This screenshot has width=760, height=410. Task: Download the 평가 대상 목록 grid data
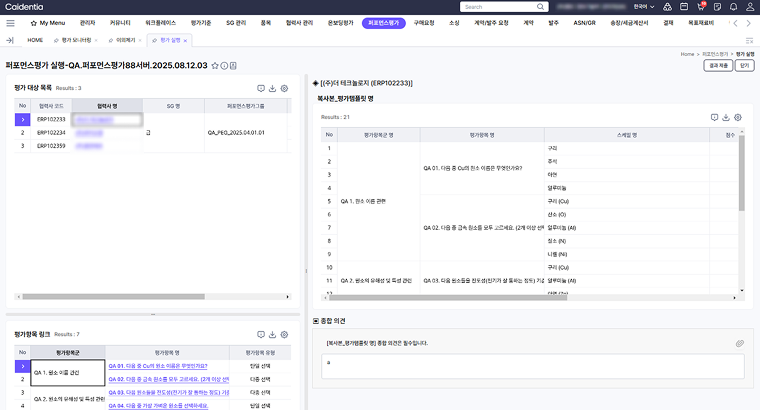(x=272, y=88)
